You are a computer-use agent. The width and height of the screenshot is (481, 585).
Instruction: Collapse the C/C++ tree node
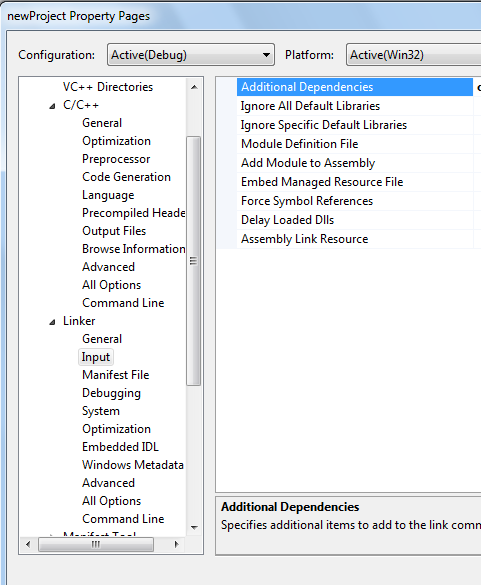click(52, 106)
